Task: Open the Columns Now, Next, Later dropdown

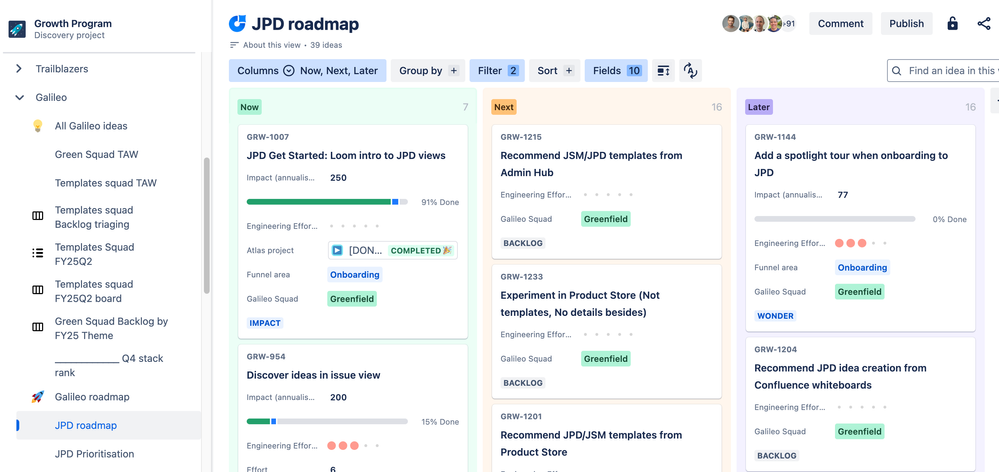Action: tap(308, 71)
